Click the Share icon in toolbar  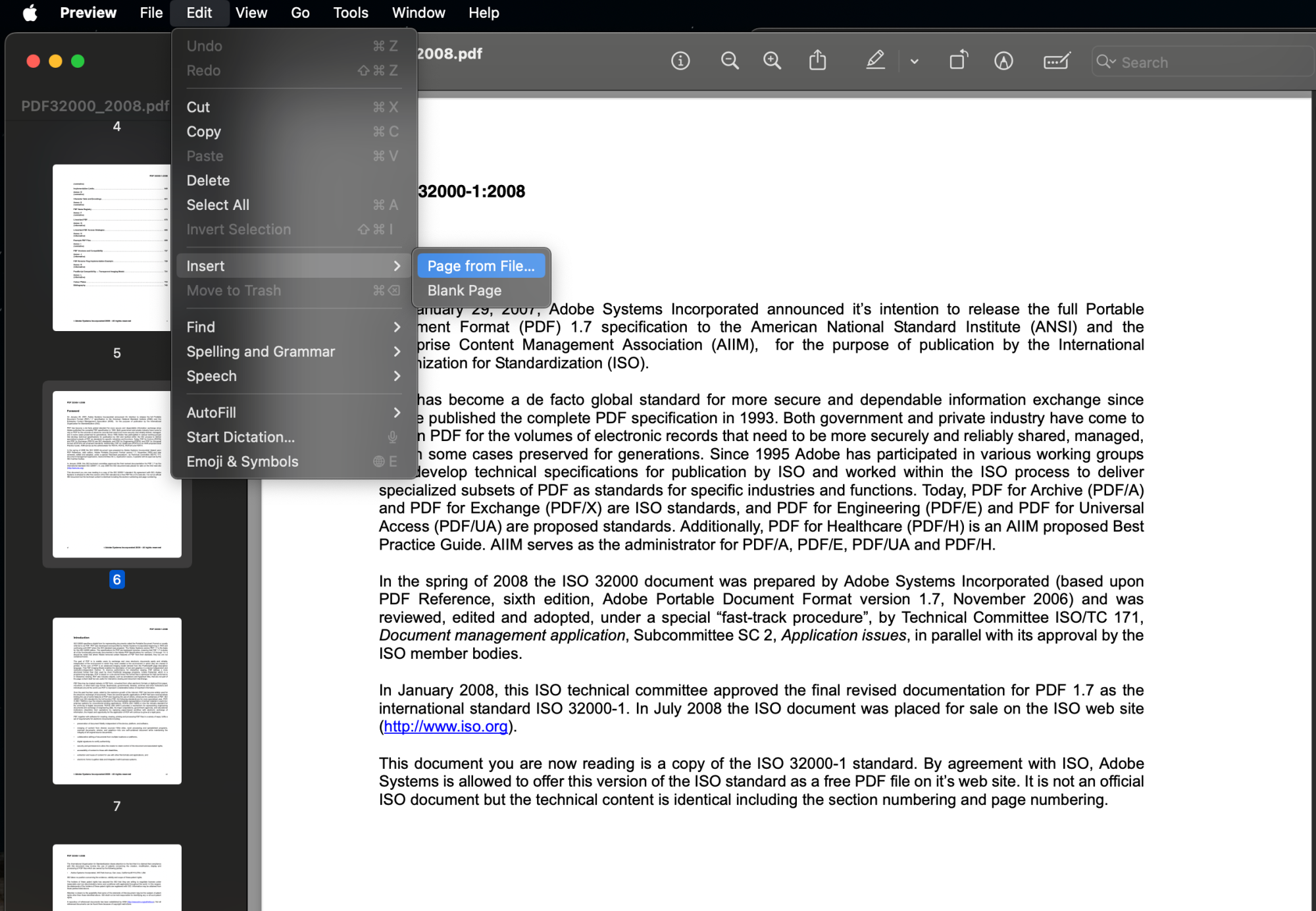pyautogui.click(x=817, y=61)
